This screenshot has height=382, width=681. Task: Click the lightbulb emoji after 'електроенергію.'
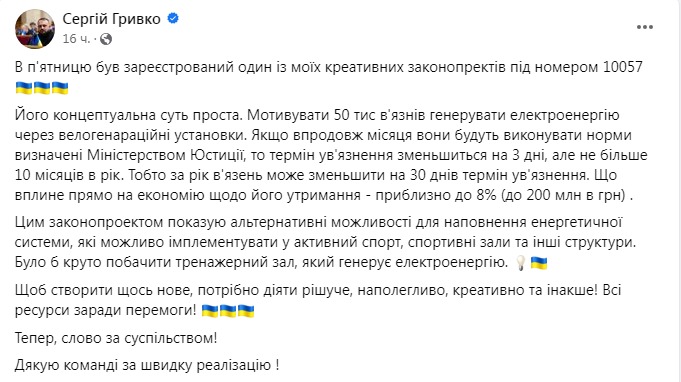click(520, 263)
